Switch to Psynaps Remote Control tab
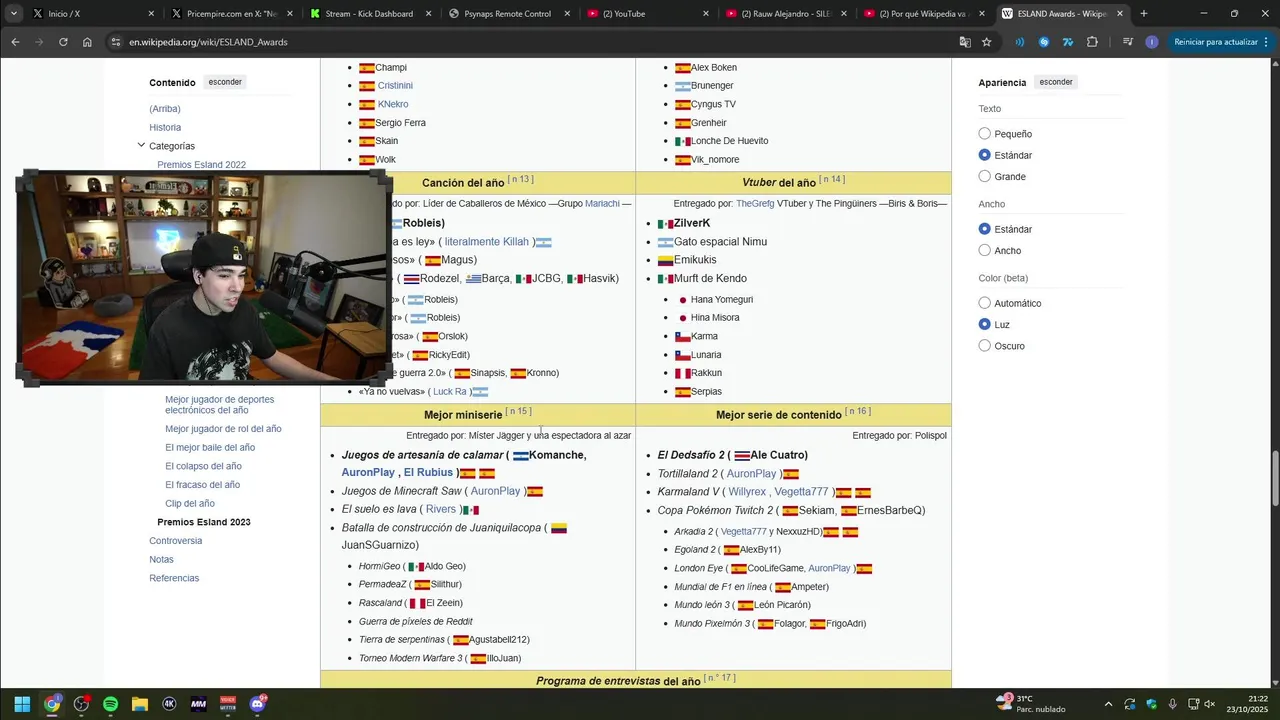This screenshot has width=1280, height=720. tap(508, 14)
